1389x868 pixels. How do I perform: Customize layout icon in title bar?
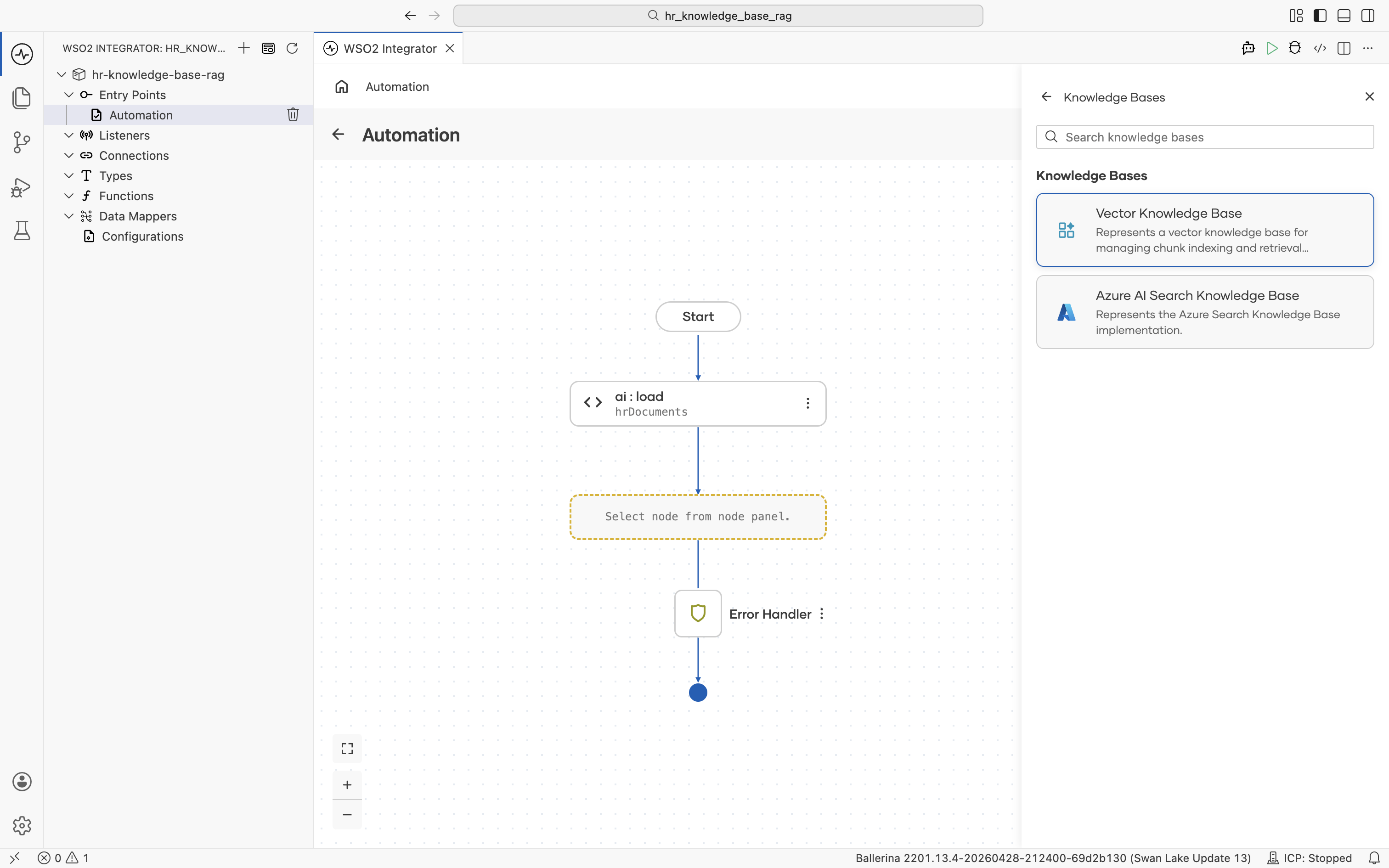point(1296,16)
